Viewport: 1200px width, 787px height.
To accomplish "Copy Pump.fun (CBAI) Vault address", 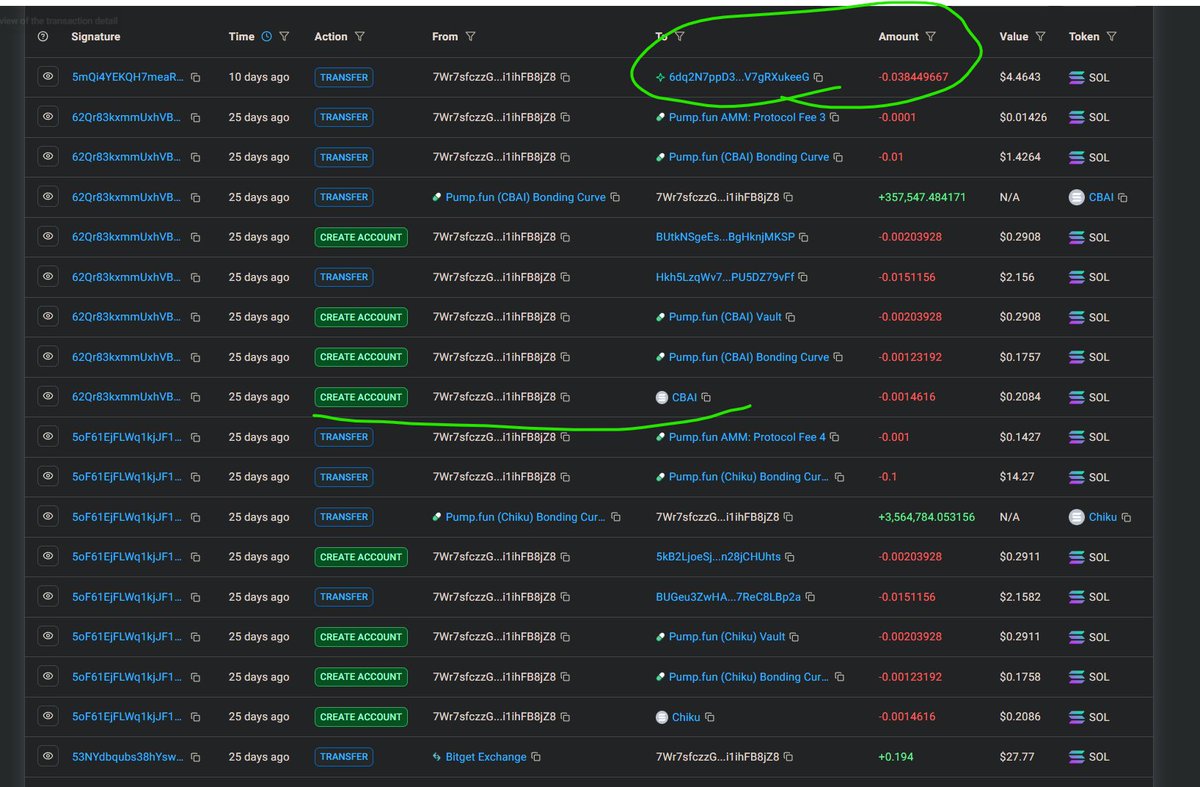I will tap(791, 317).
